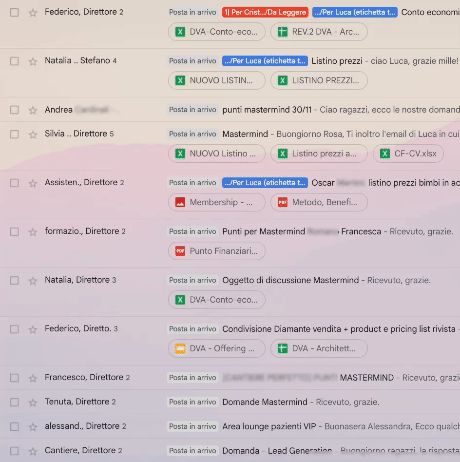Image resolution: width=460 pixels, height=462 pixels.
Task: Click Per Luca label on Listino prezzi email
Action: 265,61
